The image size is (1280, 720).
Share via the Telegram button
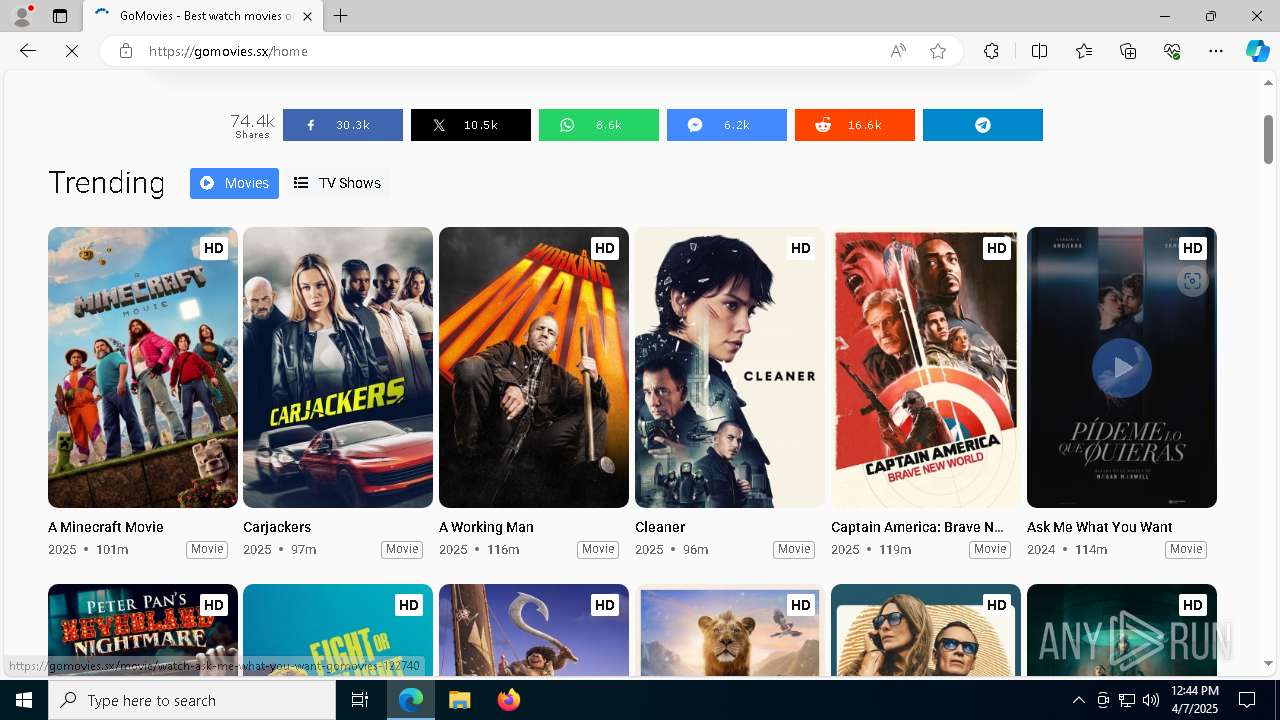coord(982,125)
